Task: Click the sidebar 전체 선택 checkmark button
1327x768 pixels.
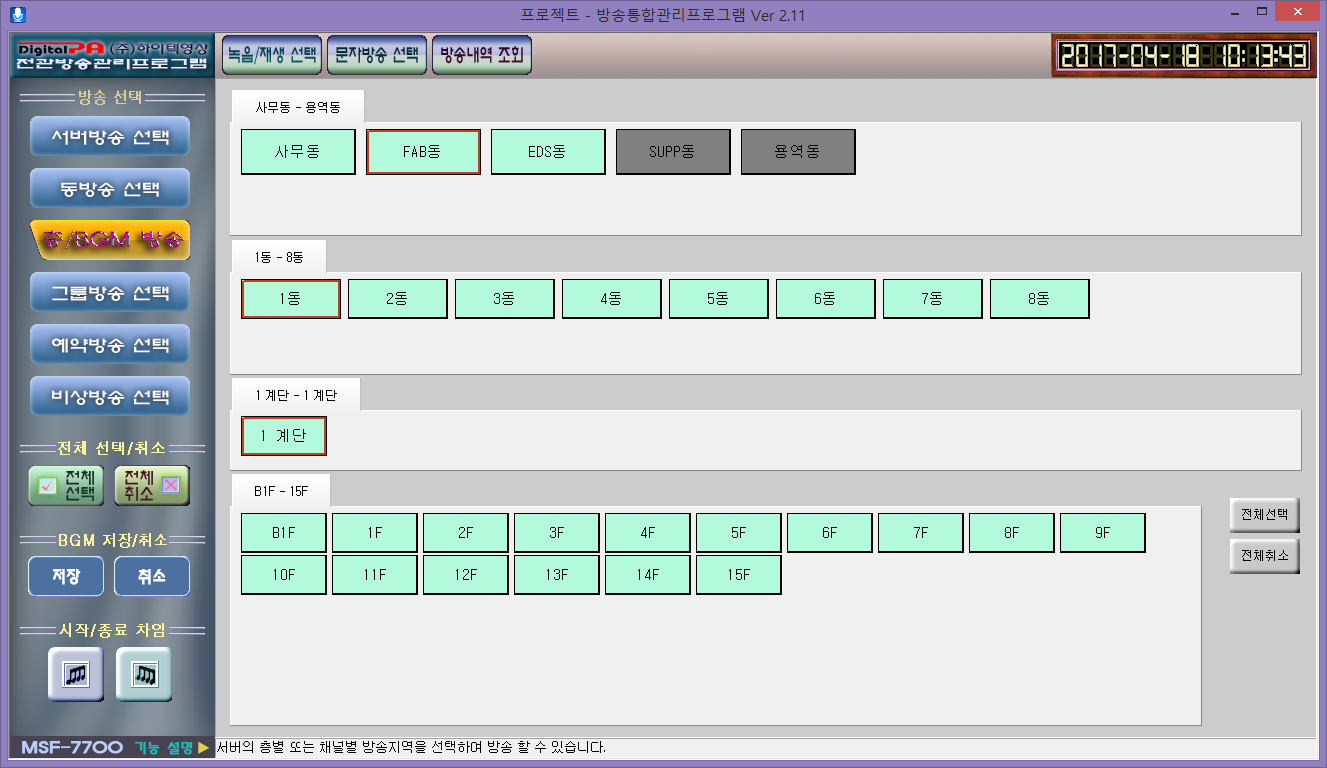Action: (66, 485)
